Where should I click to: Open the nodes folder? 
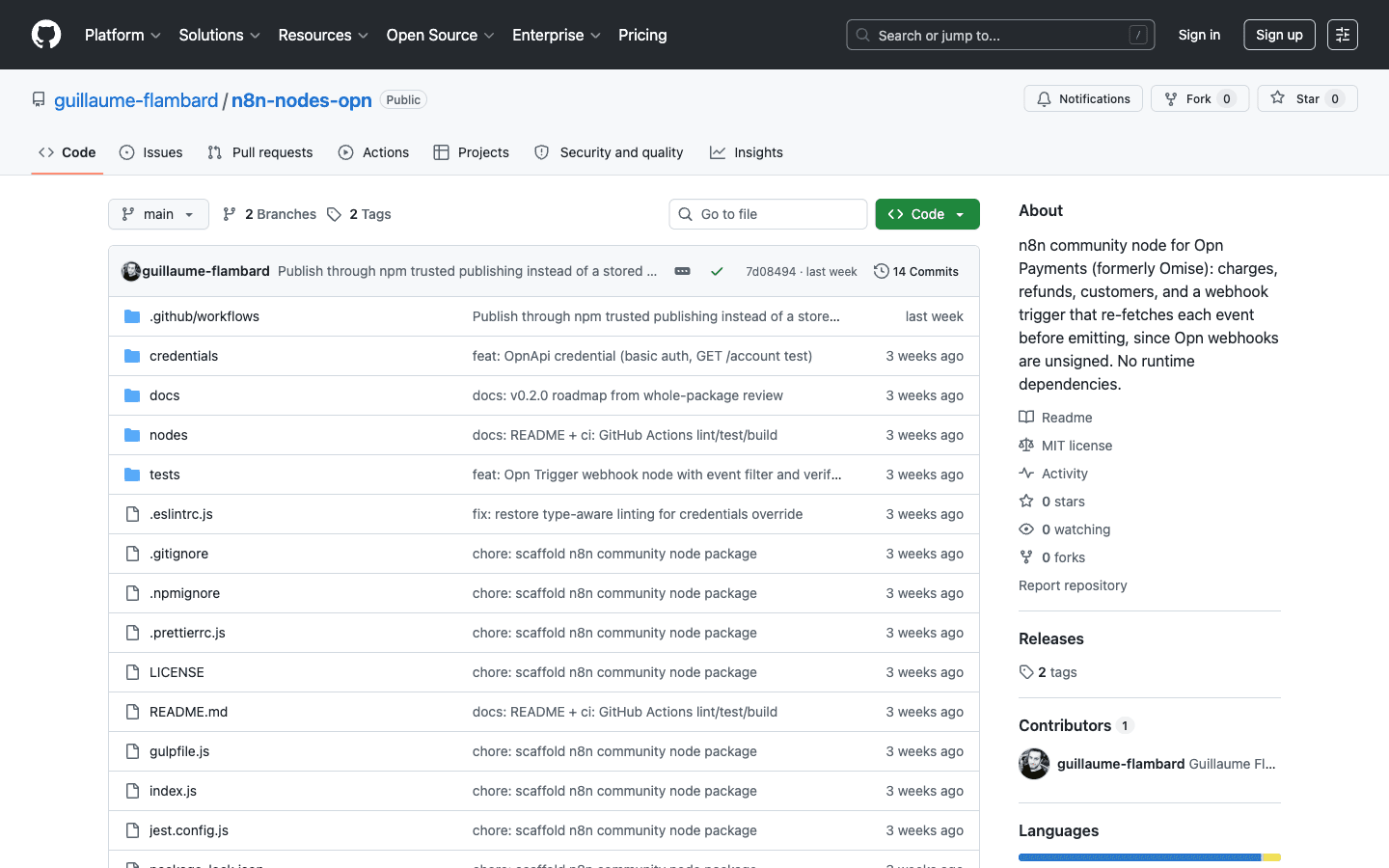[168, 435]
